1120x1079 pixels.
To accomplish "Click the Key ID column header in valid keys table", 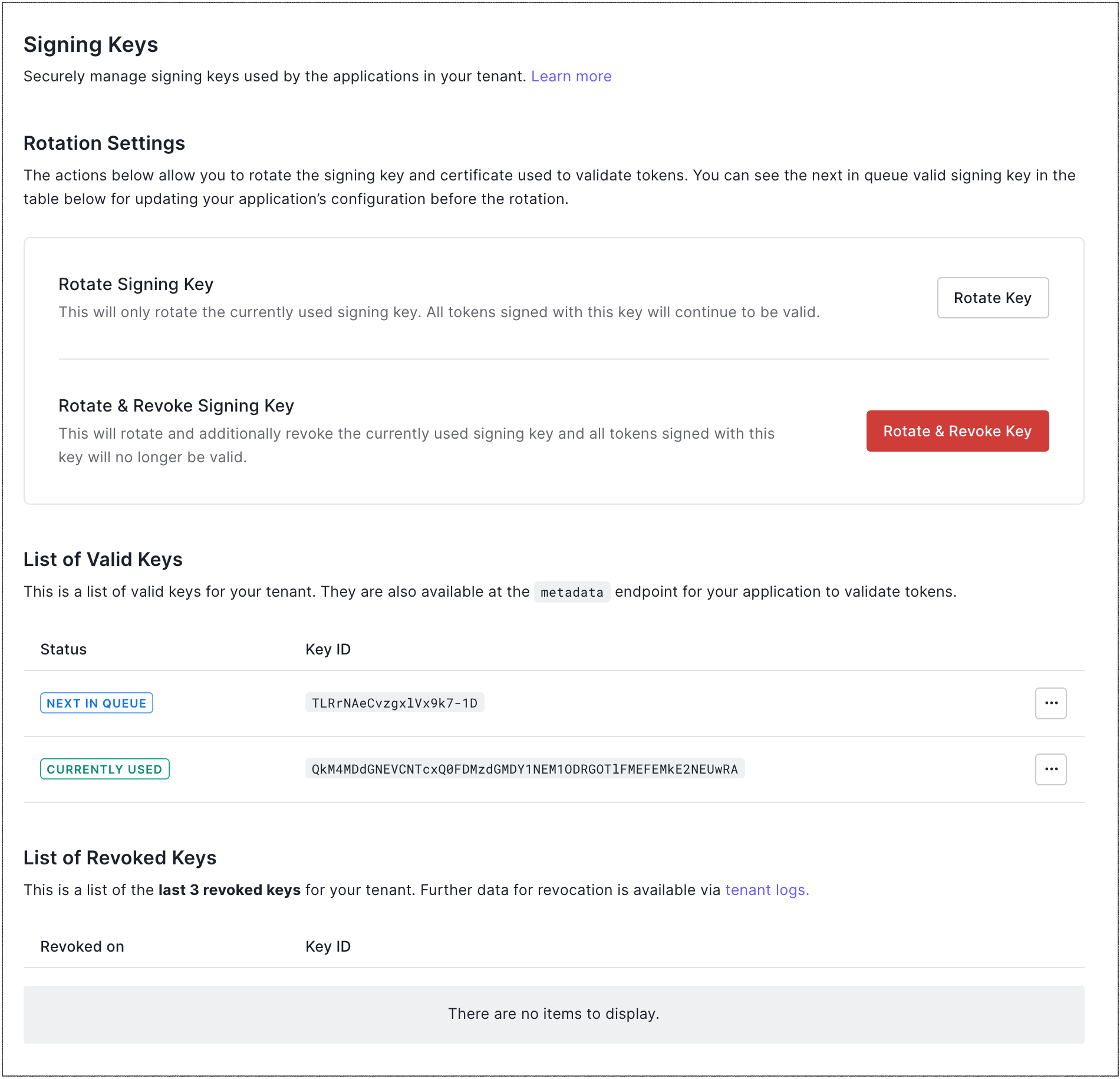I will click(x=328, y=649).
